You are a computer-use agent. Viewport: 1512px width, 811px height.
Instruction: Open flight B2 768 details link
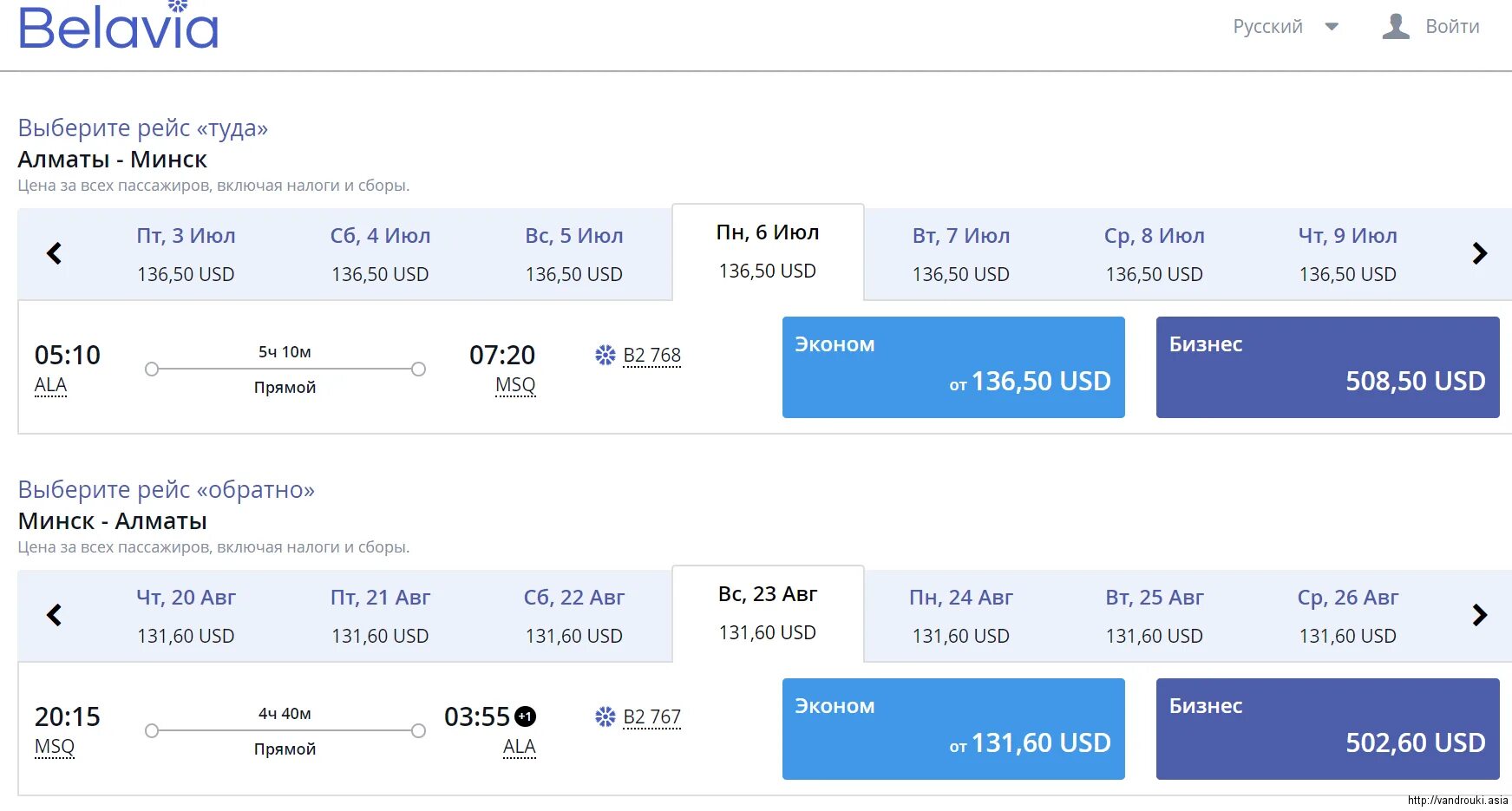tap(652, 356)
